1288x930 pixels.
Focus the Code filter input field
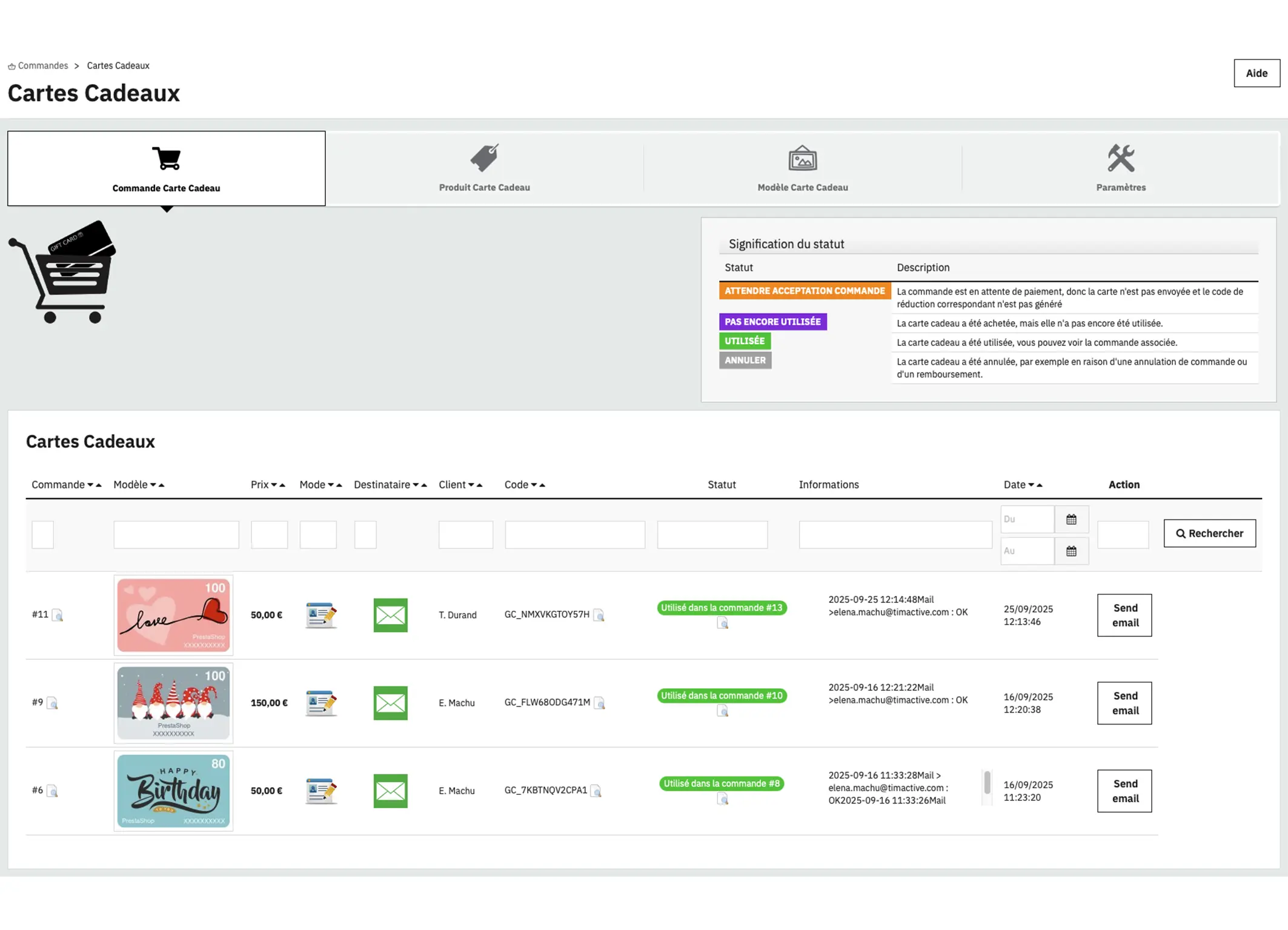(x=574, y=534)
